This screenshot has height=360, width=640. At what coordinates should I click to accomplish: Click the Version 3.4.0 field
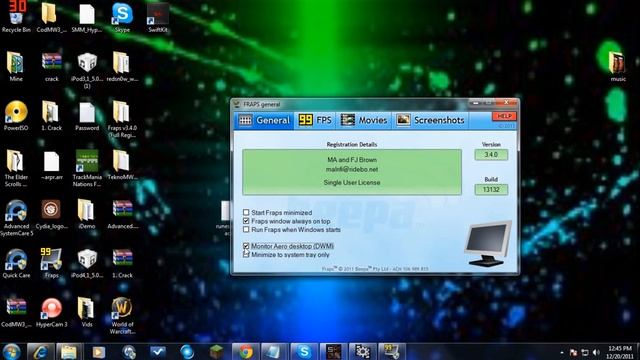[x=491, y=155]
